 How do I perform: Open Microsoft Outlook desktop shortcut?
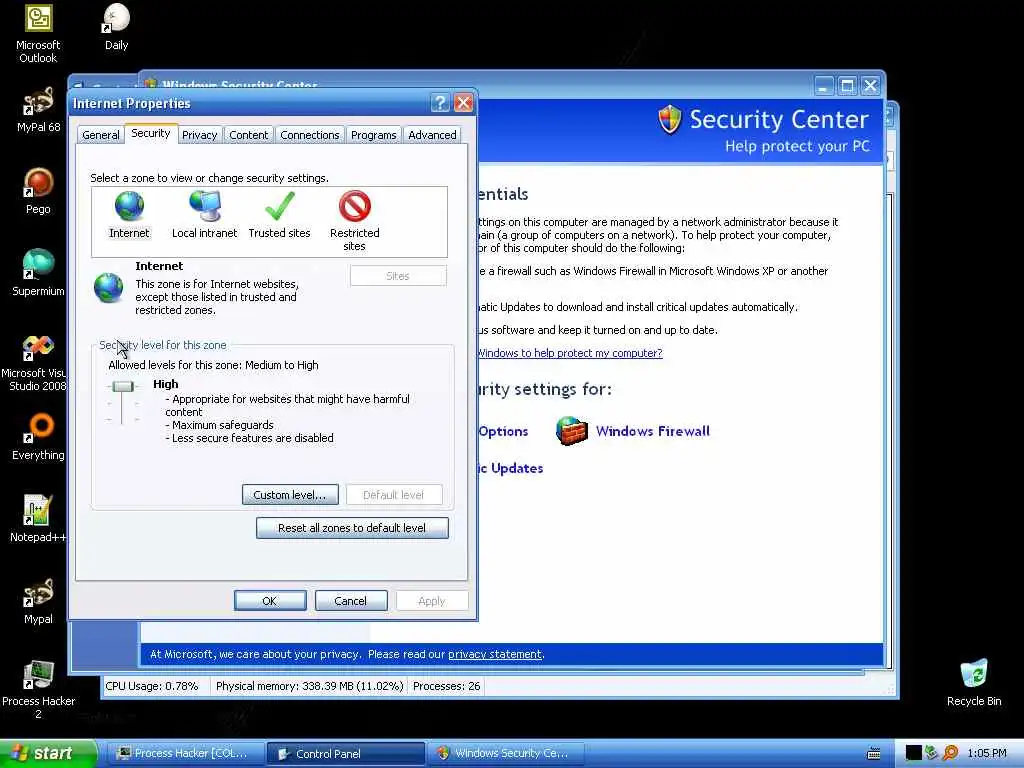tap(38, 33)
